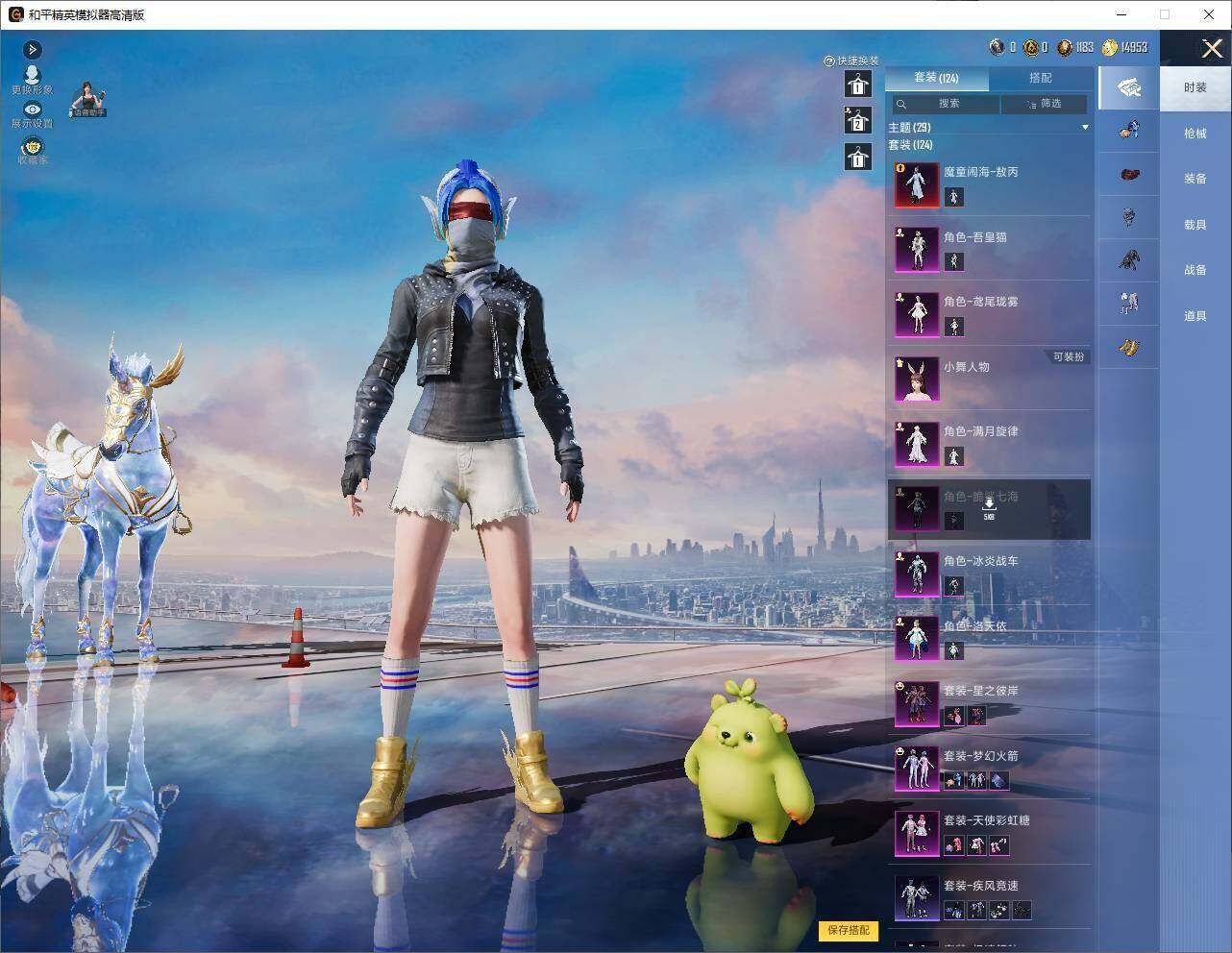Click the 角色-洛天依 outfit name
Image resolution: width=1232 pixels, height=953 pixels.
coord(974,626)
